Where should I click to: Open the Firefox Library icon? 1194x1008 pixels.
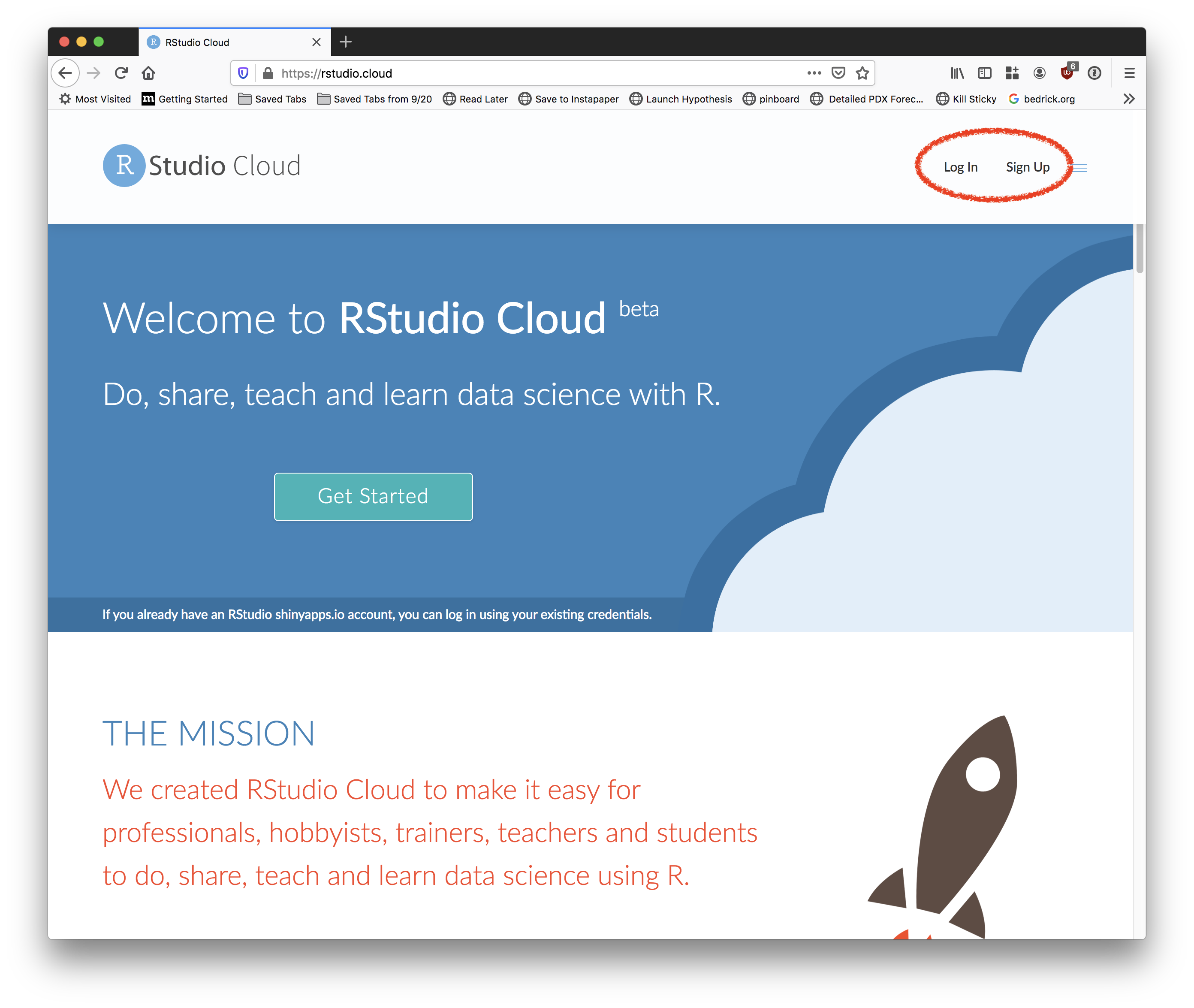click(x=957, y=73)
